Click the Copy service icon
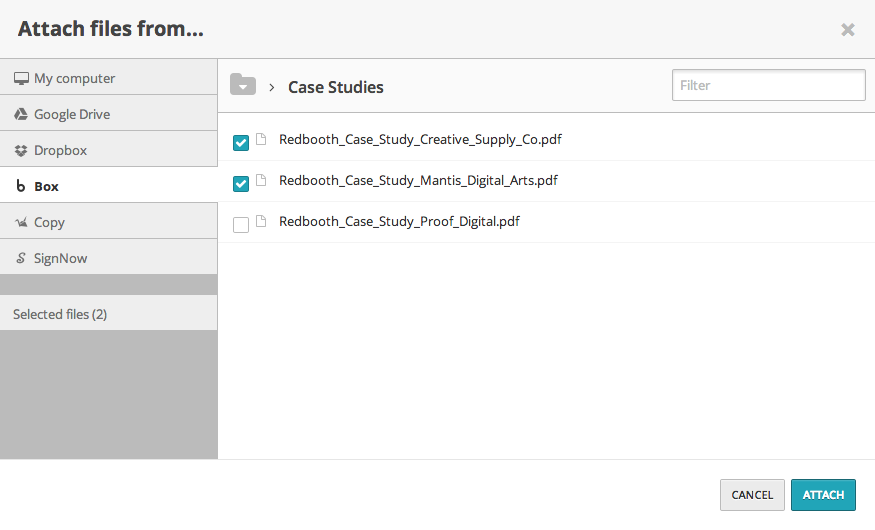Viewport: 875px width, 530px height. [x=21, y=222]
